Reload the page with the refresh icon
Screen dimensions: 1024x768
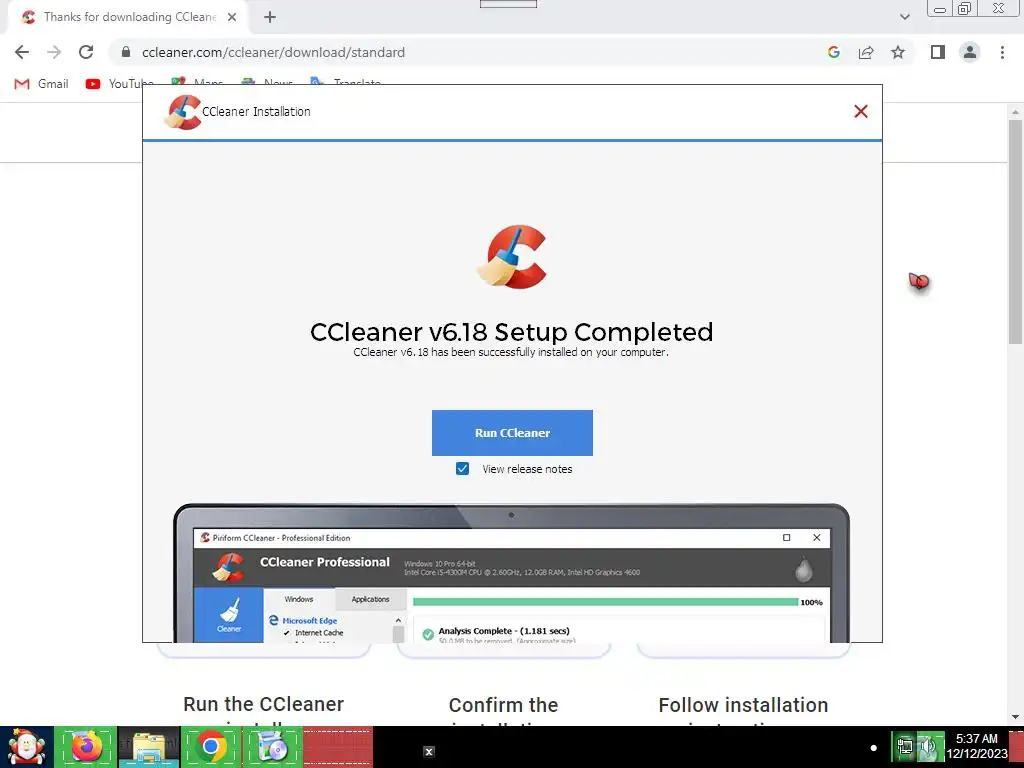86,52
